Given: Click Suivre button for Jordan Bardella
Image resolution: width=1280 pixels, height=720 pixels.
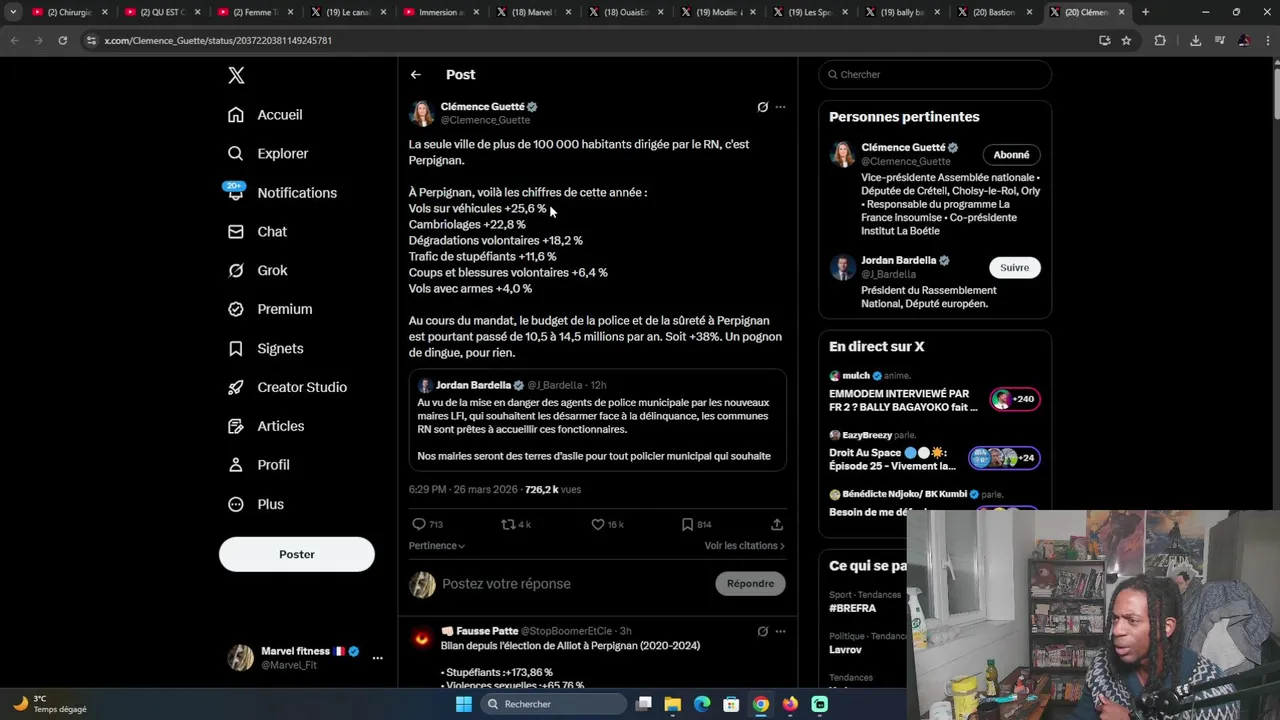Looking at the screenshot, I should coord(1014,267).
